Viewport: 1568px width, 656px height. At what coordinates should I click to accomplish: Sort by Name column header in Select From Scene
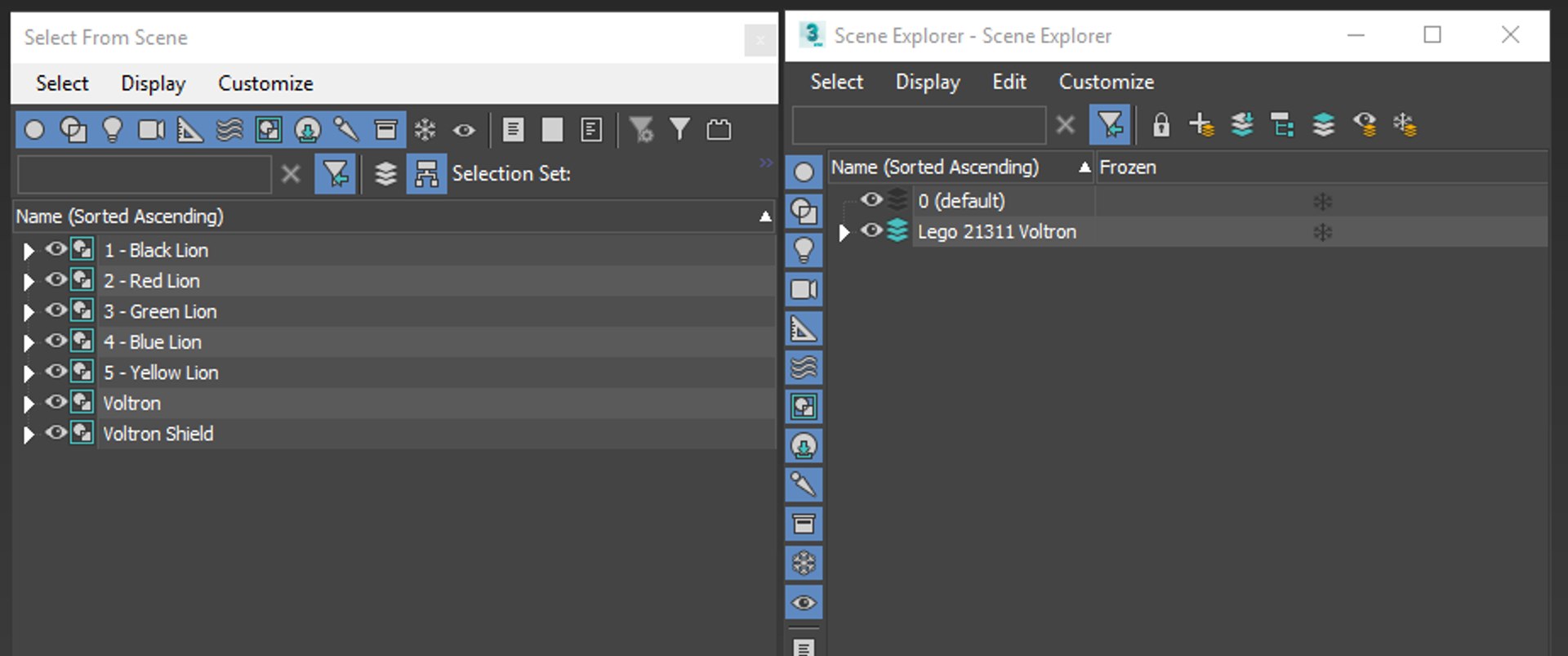[x=394, y=216]
